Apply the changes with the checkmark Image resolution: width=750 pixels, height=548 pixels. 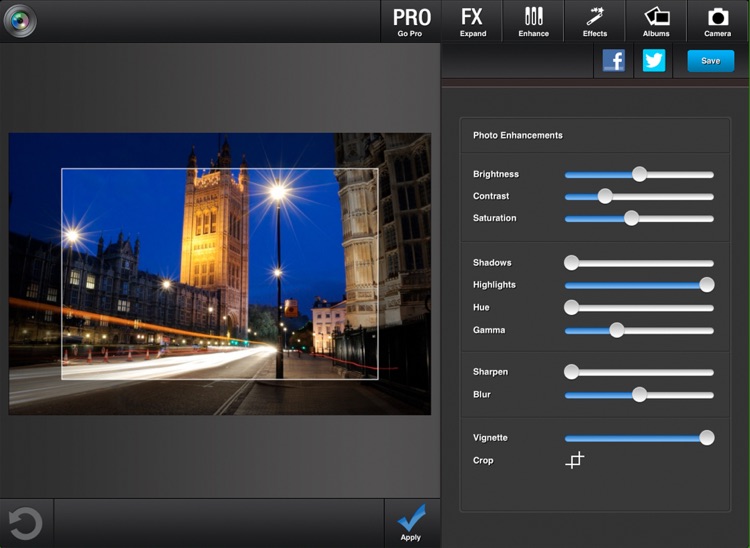[411, 522]
